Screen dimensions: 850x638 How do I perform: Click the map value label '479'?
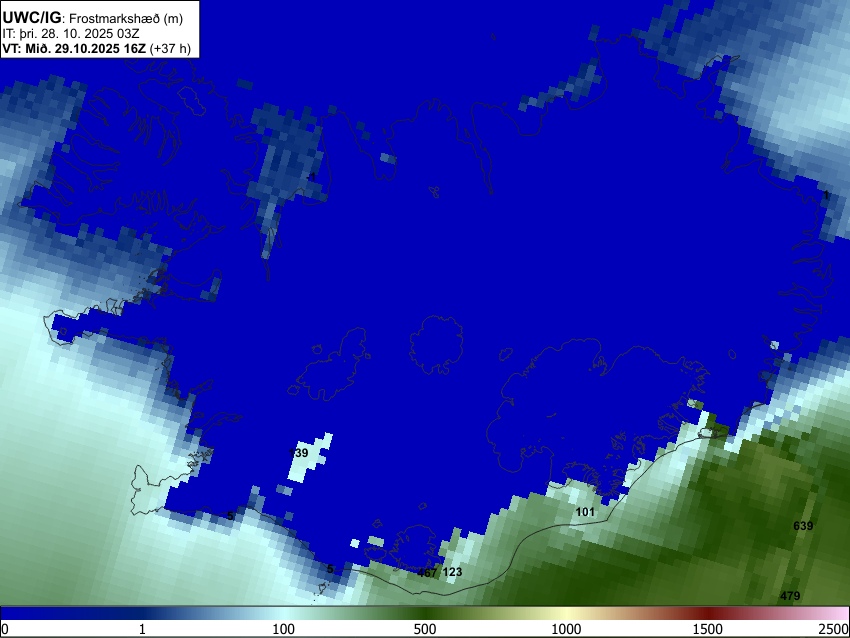click(x=790, y=596)
